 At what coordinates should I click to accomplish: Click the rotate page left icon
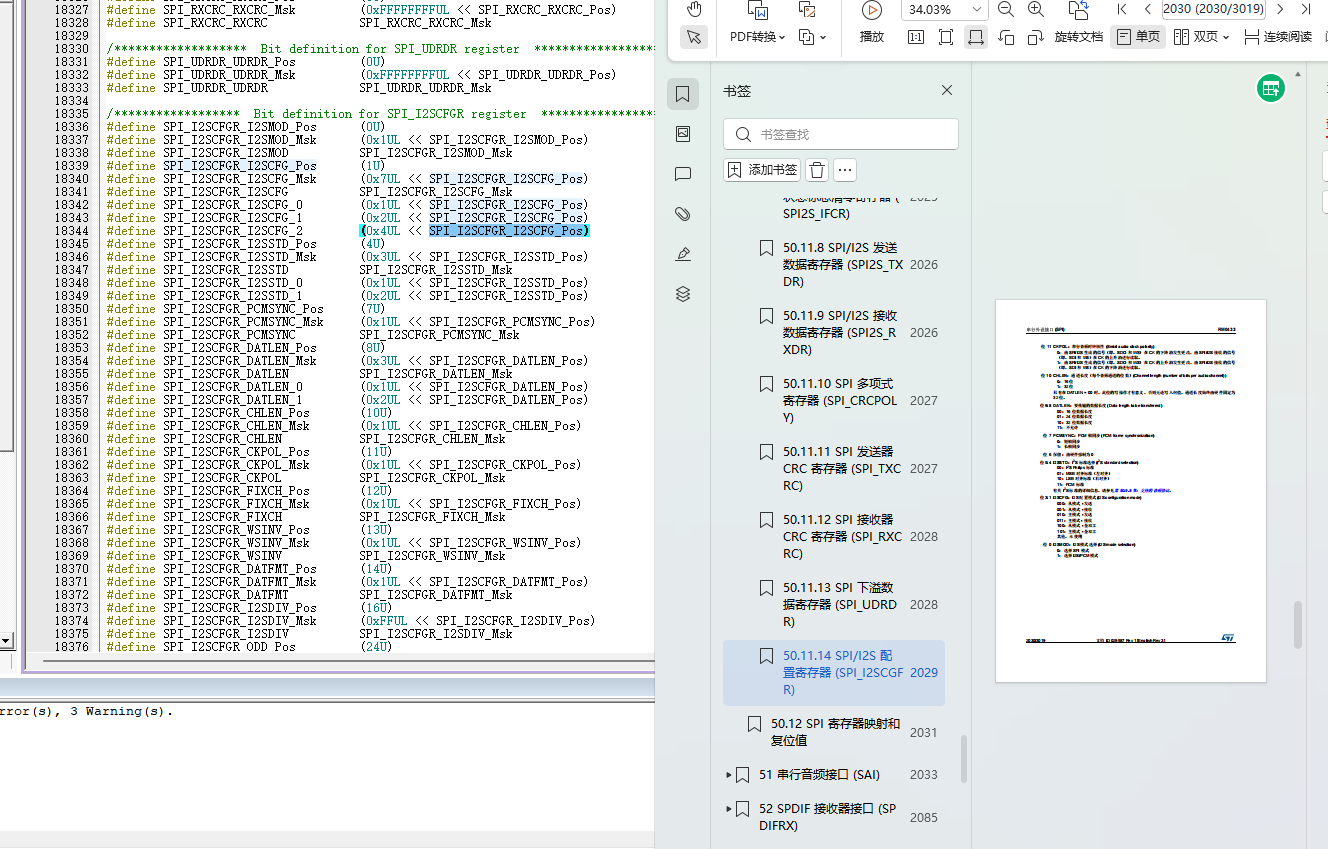pyautogui.click(x=1007, y=36)
